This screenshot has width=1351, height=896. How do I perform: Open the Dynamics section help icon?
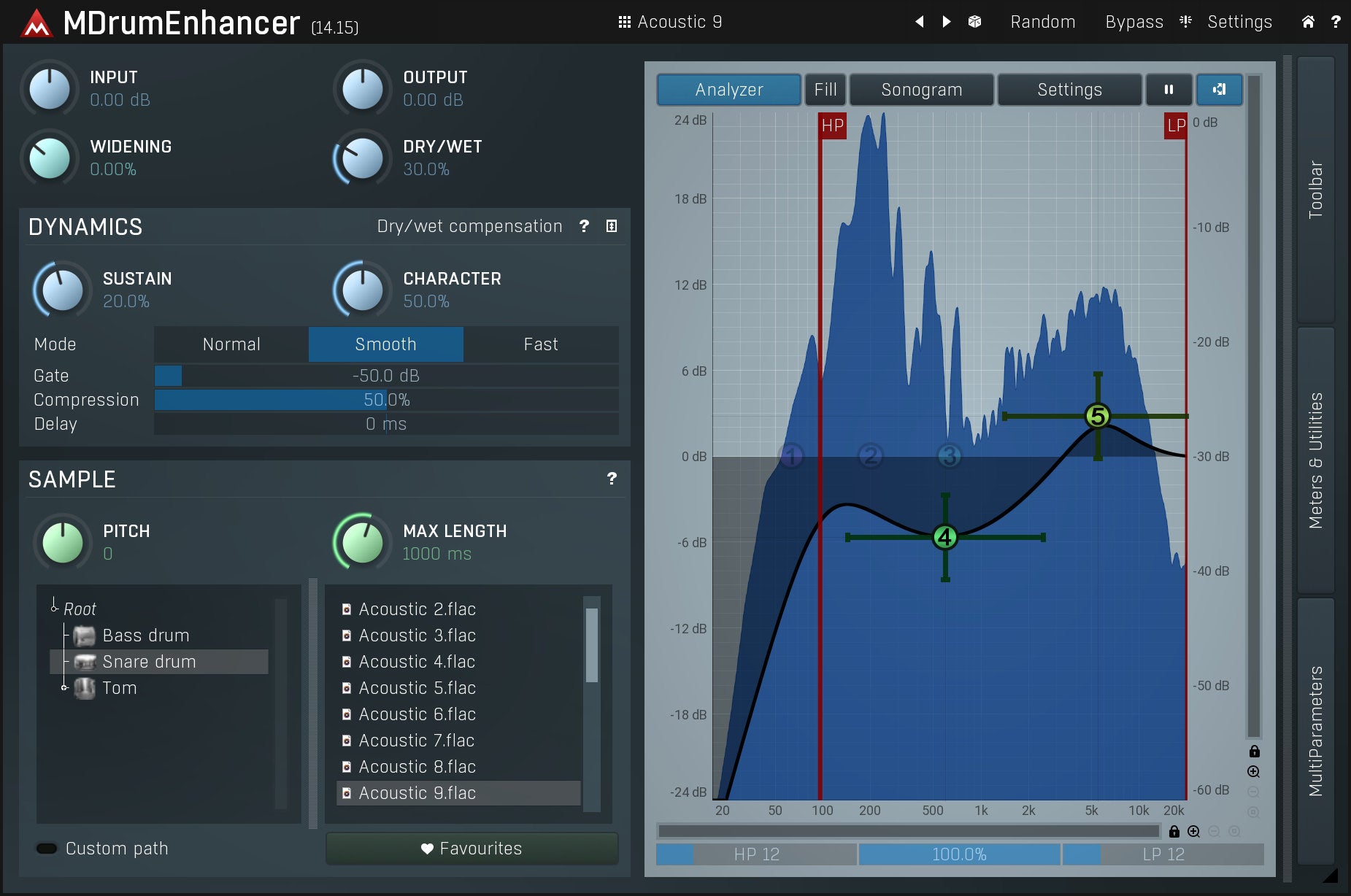point(584,226)
